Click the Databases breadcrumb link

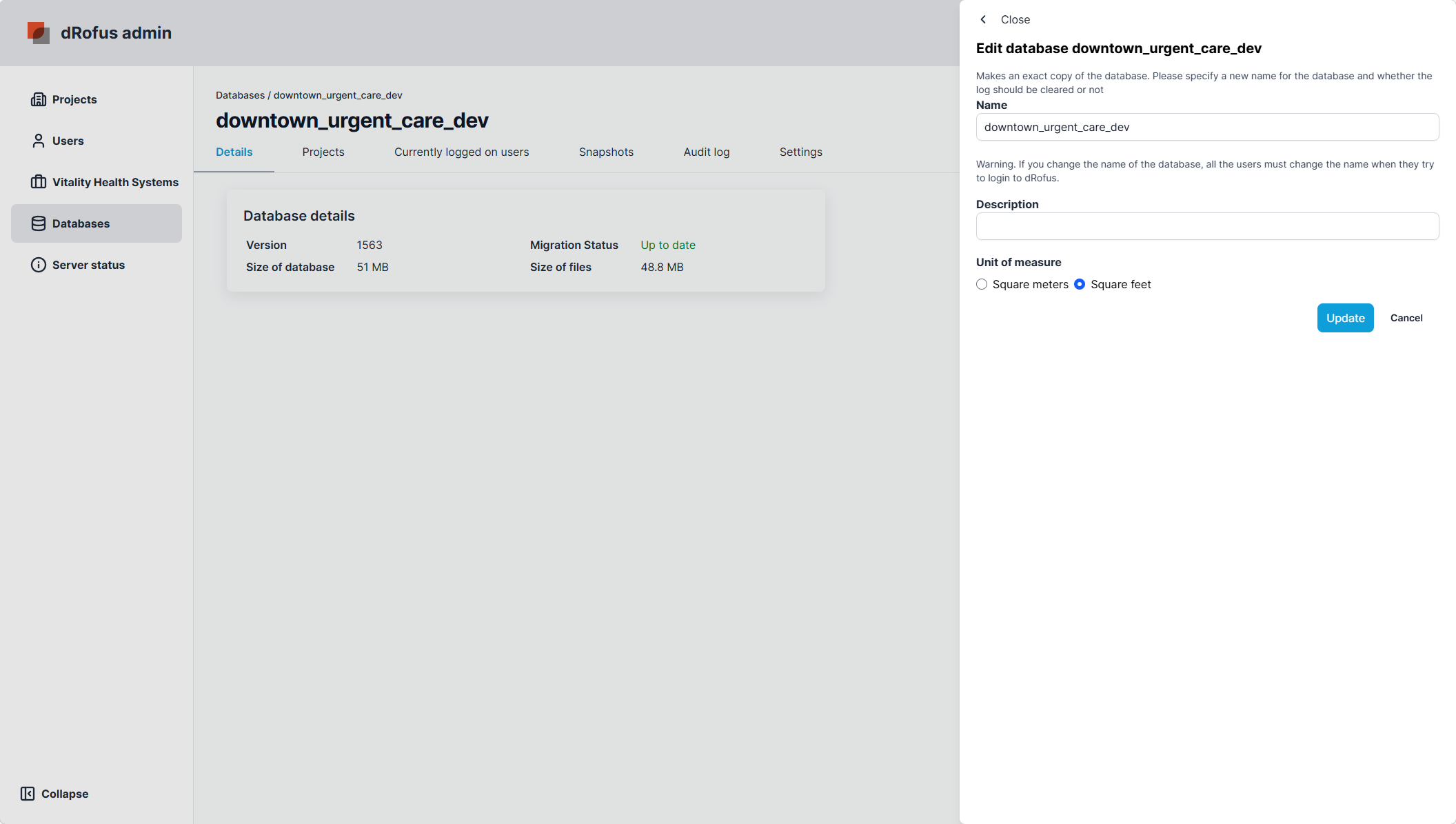240,95
